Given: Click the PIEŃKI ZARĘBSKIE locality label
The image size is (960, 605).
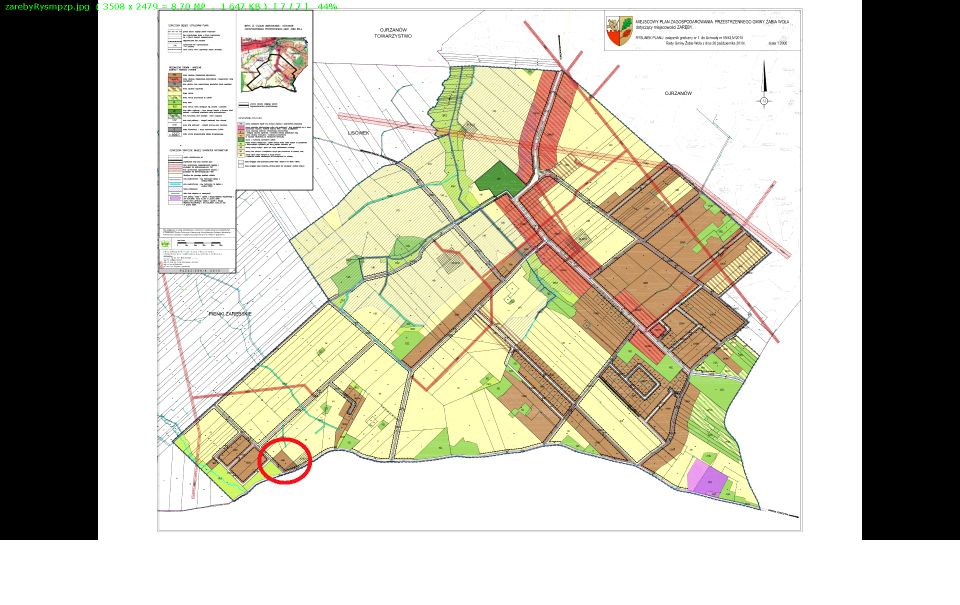Looking at the screenshot, I should 229,313.
